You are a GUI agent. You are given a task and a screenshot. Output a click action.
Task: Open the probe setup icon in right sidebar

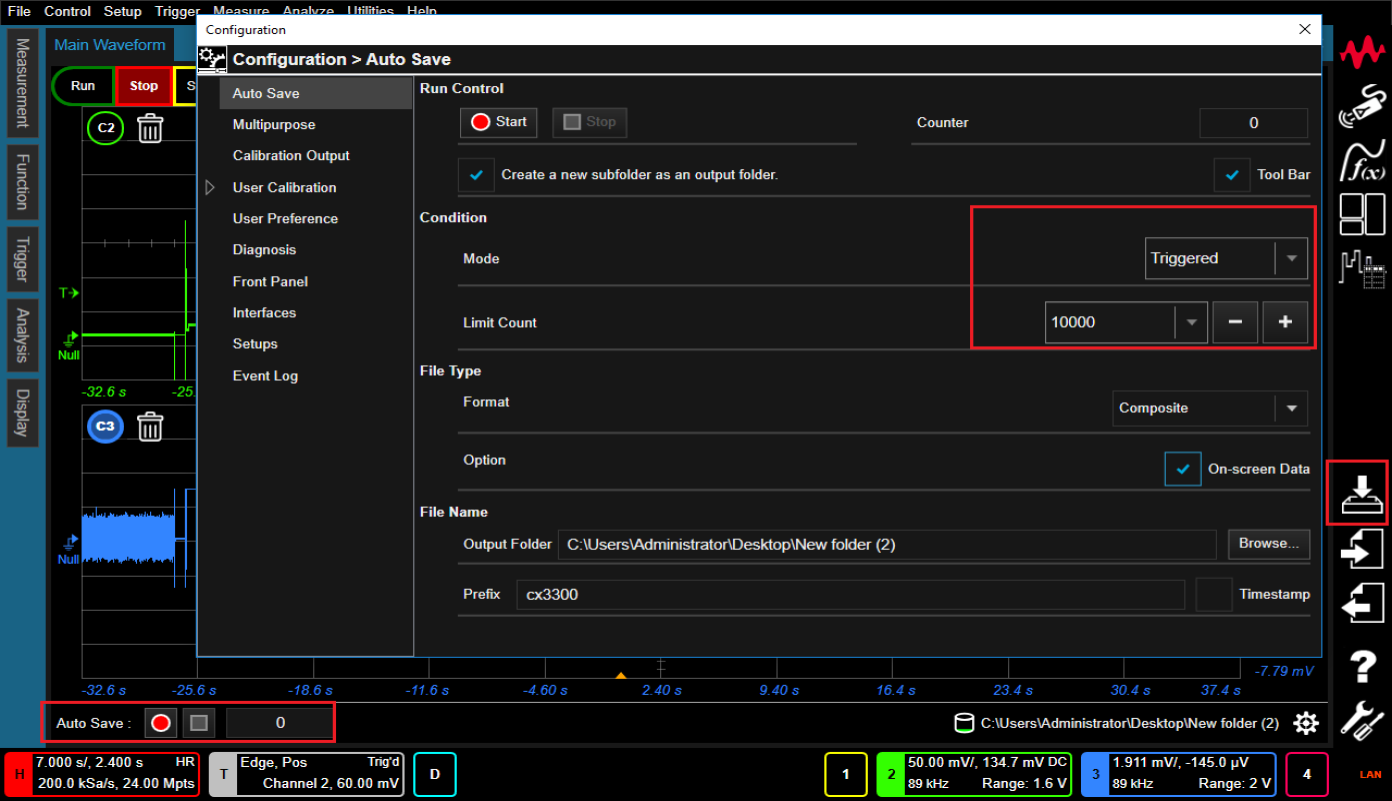click(x=1362, y=105)
